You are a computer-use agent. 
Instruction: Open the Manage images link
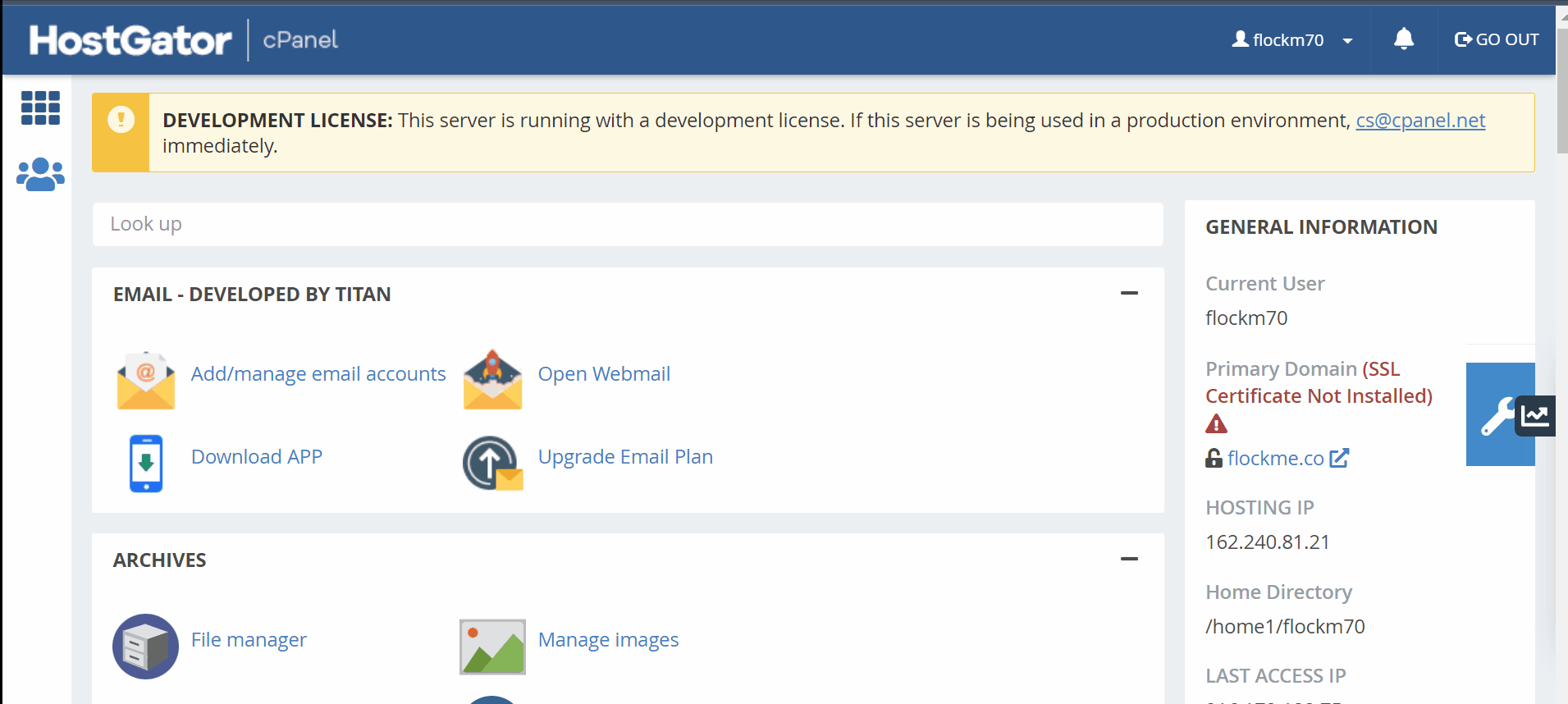[608, 640]
